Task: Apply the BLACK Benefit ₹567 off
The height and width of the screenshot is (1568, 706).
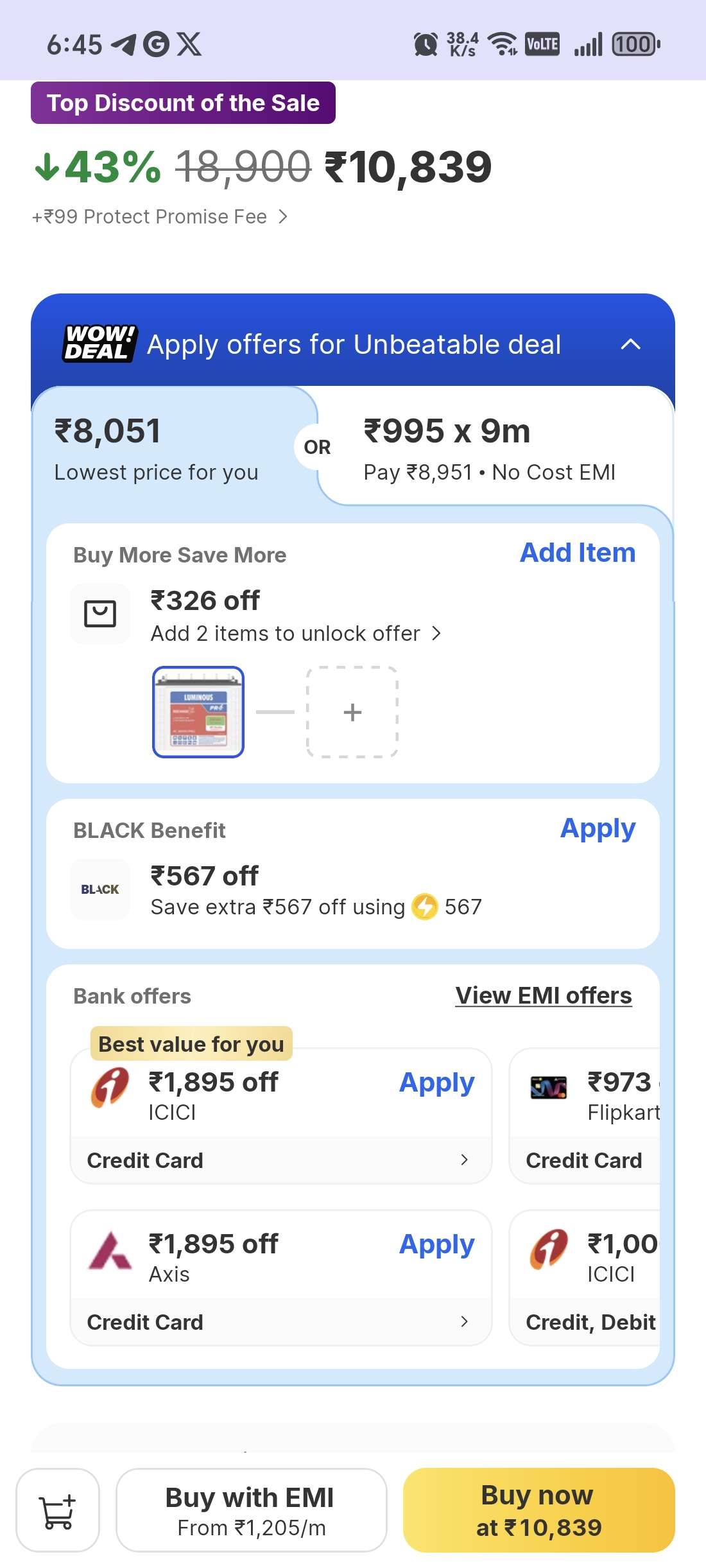Action: pyautogui.click(x=598, y=829)
